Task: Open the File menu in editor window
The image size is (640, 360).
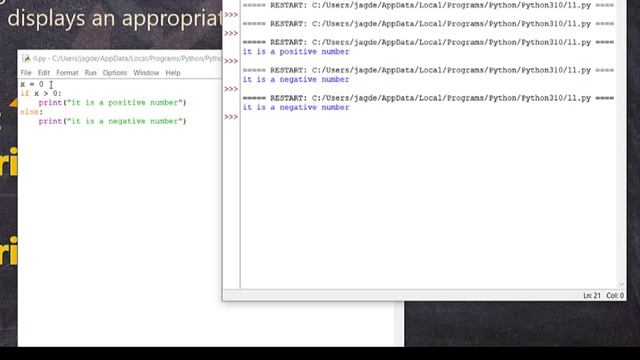Action: [26, 73]
